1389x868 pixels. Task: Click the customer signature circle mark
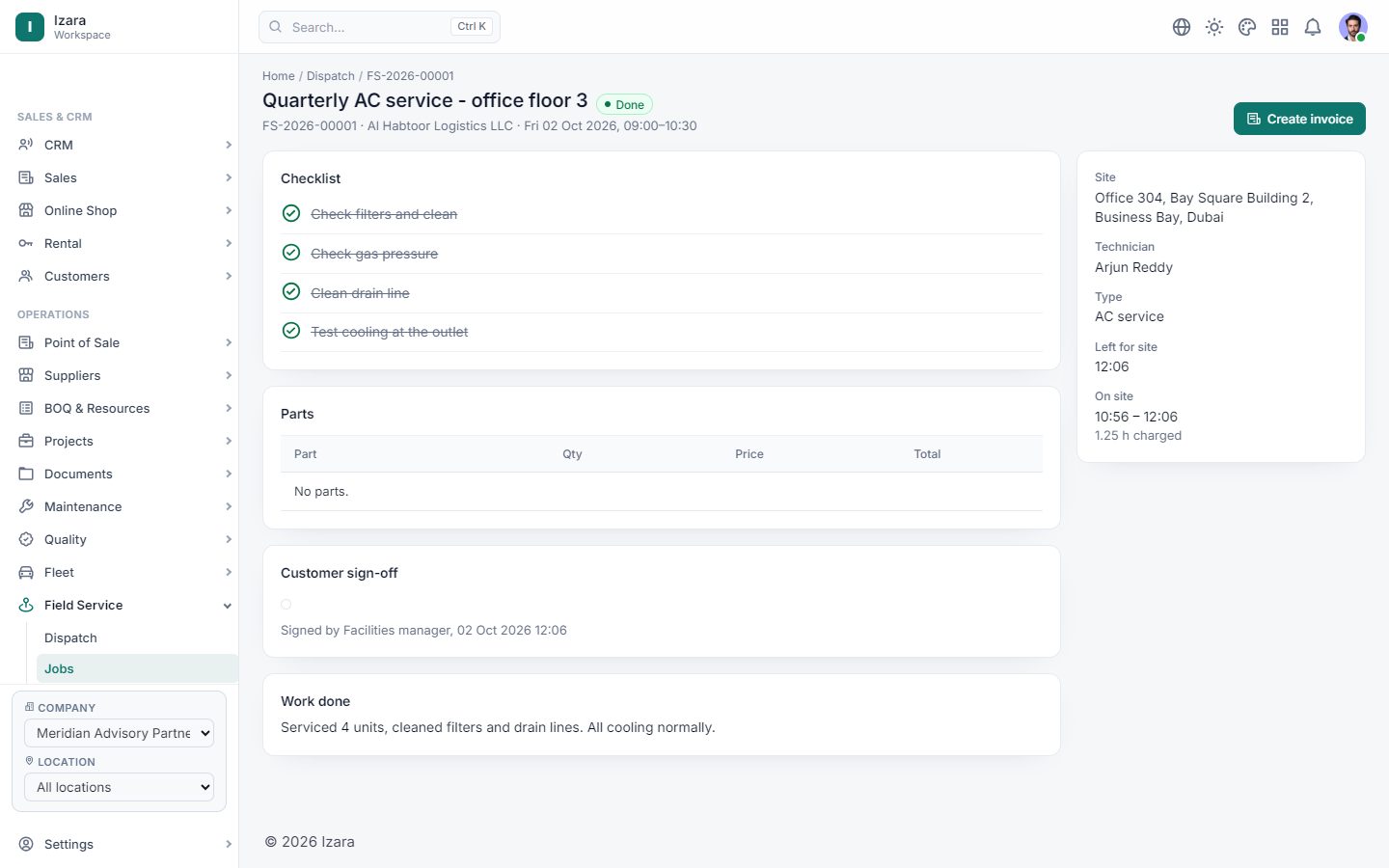pyautogui.click(x=286, y=605)
